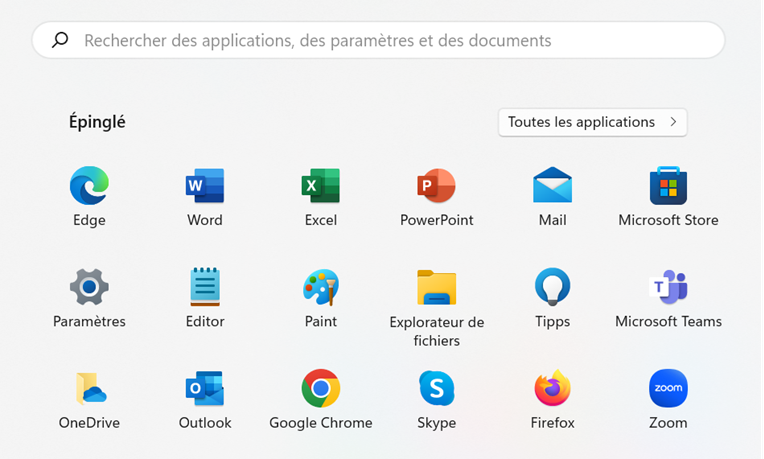The height and width of the screenshot is (459, 764).
Task: Open Google Chrome
Action: coord(321,389)
